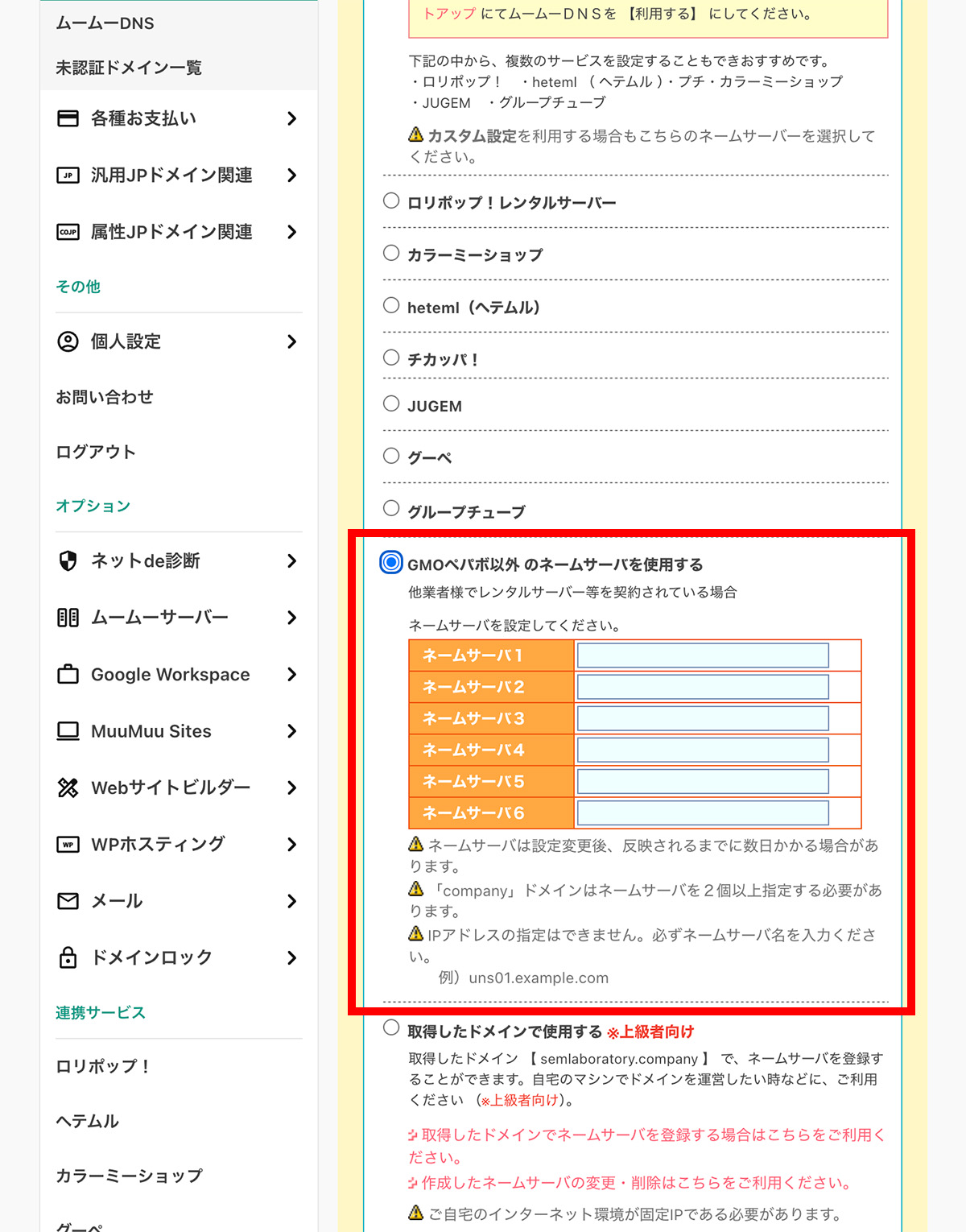Expand the メール sidebar chevron
This screenshot has width=966, height=1232.
point(291,901)
